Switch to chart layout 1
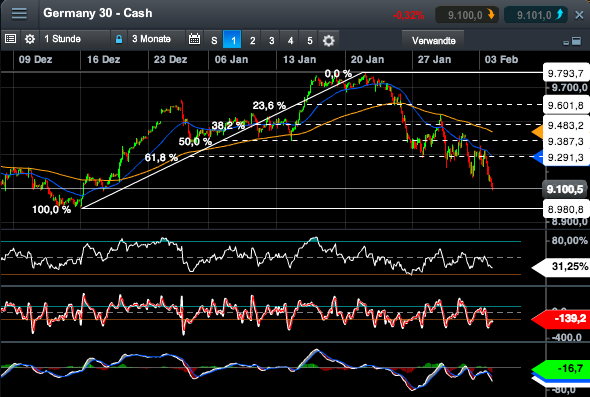590x397 pixels. (x=232, y=40)
